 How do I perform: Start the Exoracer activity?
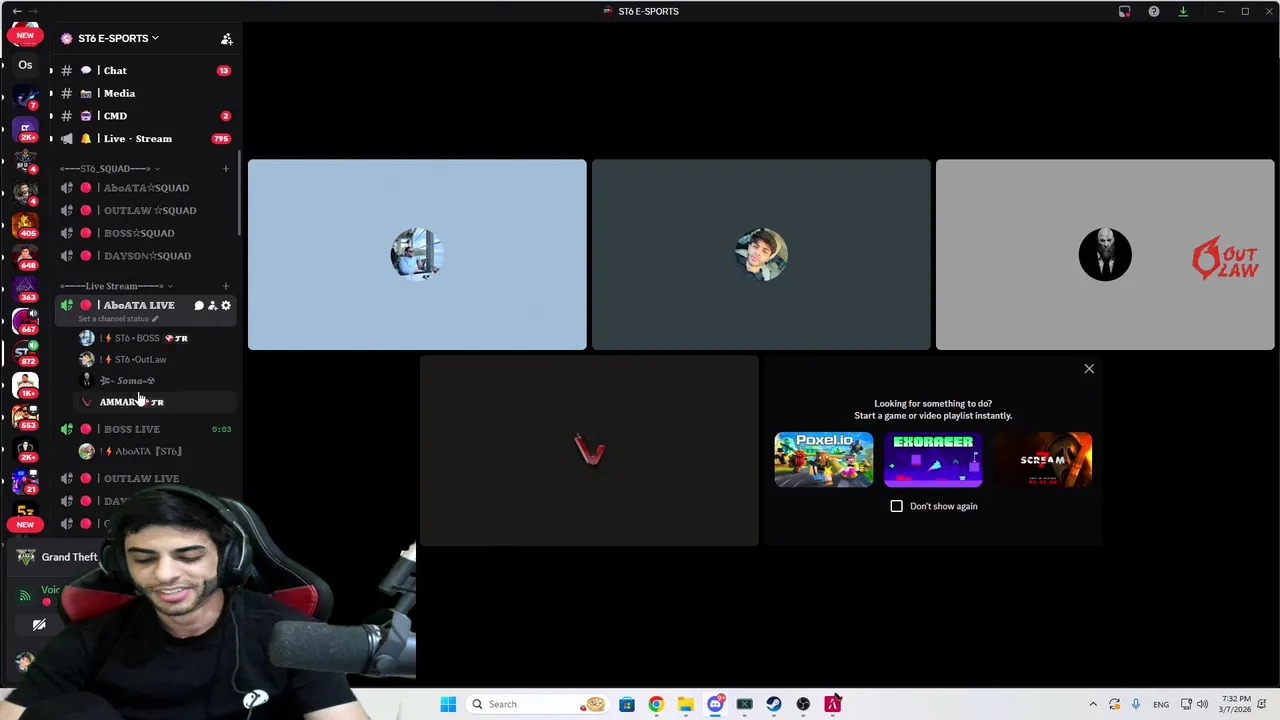click(x=933, y=459)
